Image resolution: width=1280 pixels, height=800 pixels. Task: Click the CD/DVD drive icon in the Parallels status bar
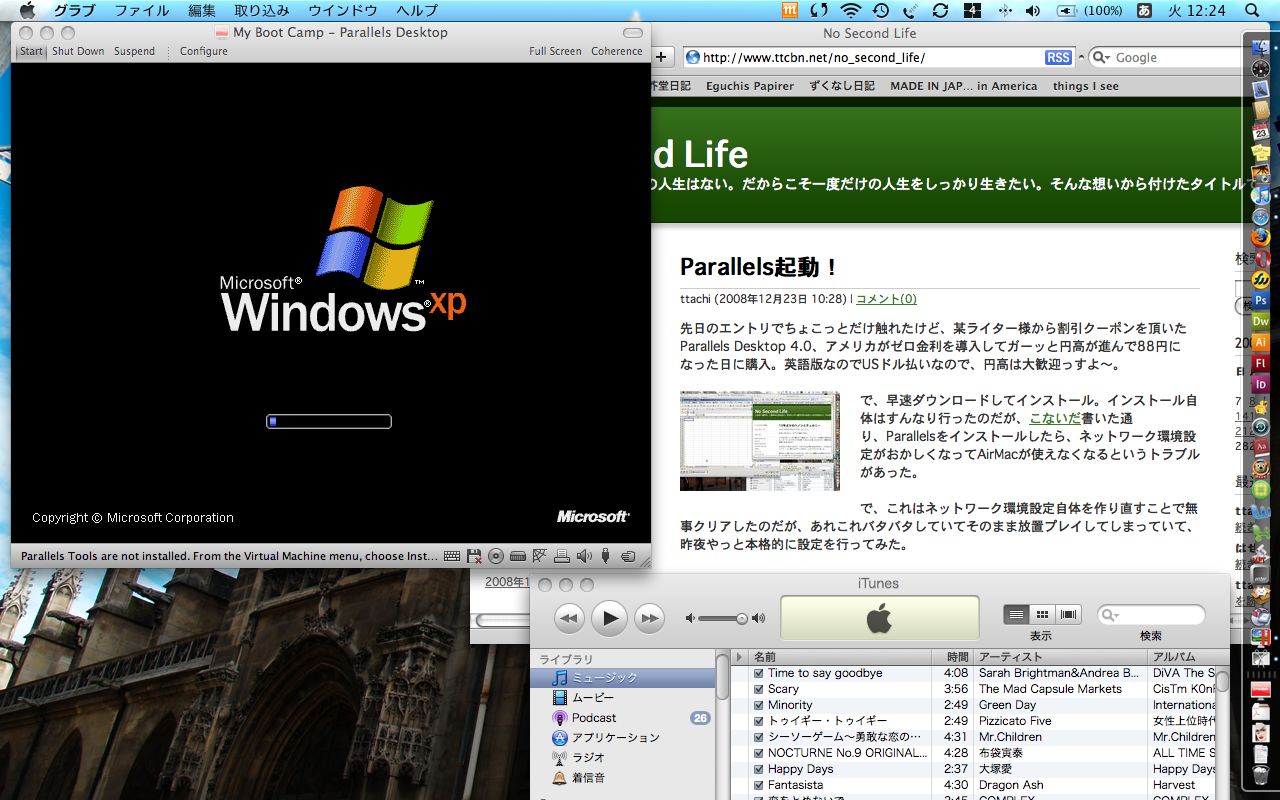pyautogui.click(x=496, y=556)
